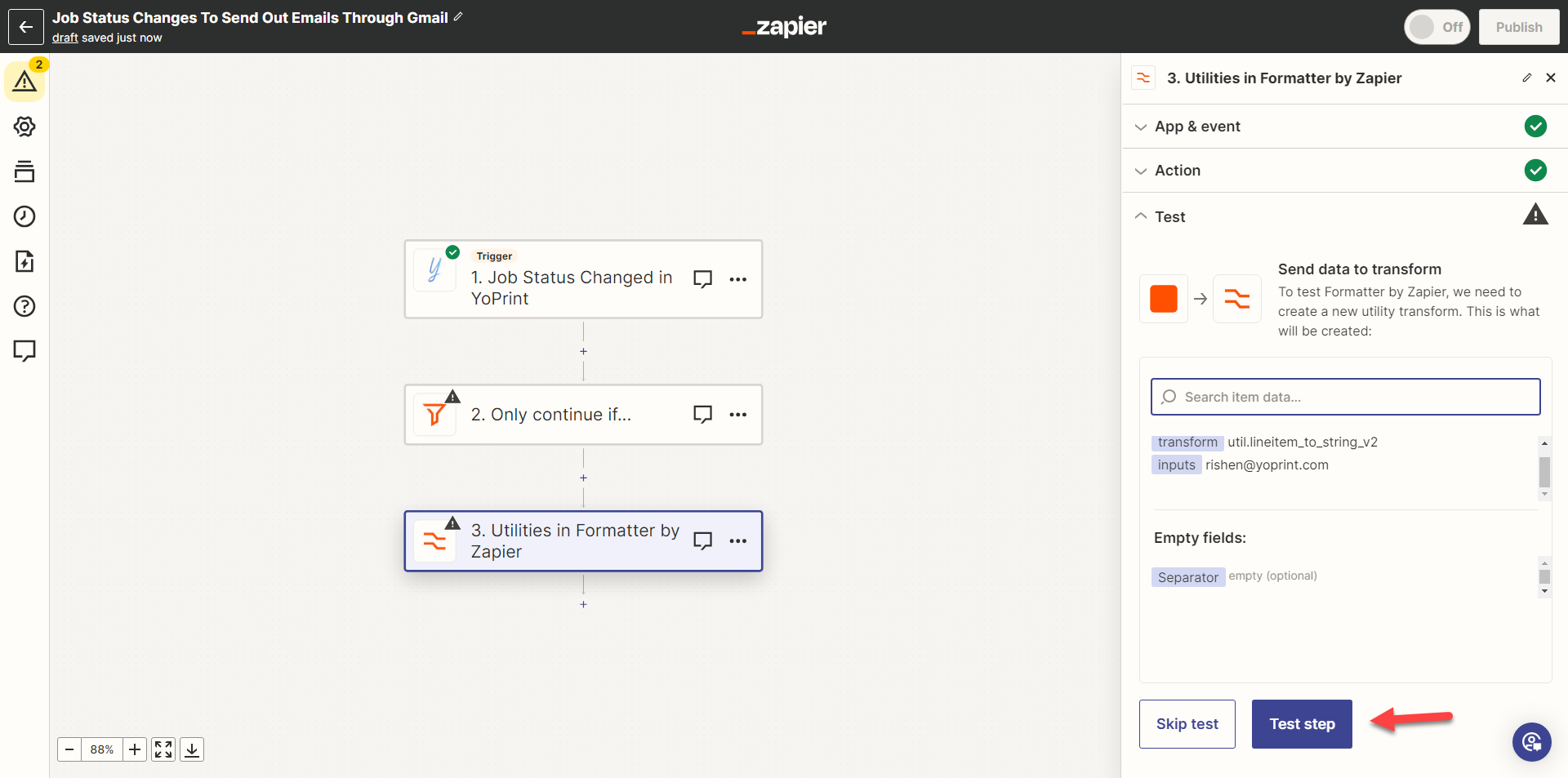Open the Zap details file icon
This screenshot has height=778, width=1568.
(x=24, y=261)
